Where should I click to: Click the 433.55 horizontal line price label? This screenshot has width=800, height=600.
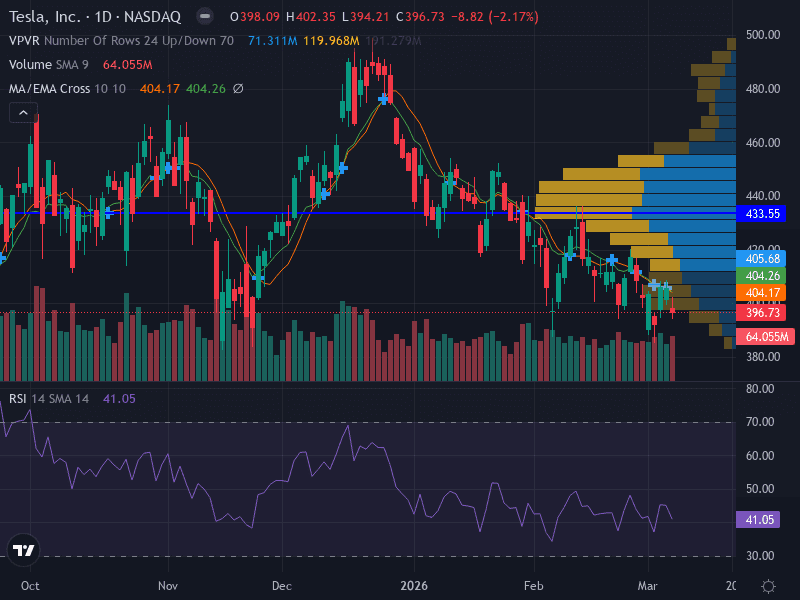point(762,214)
